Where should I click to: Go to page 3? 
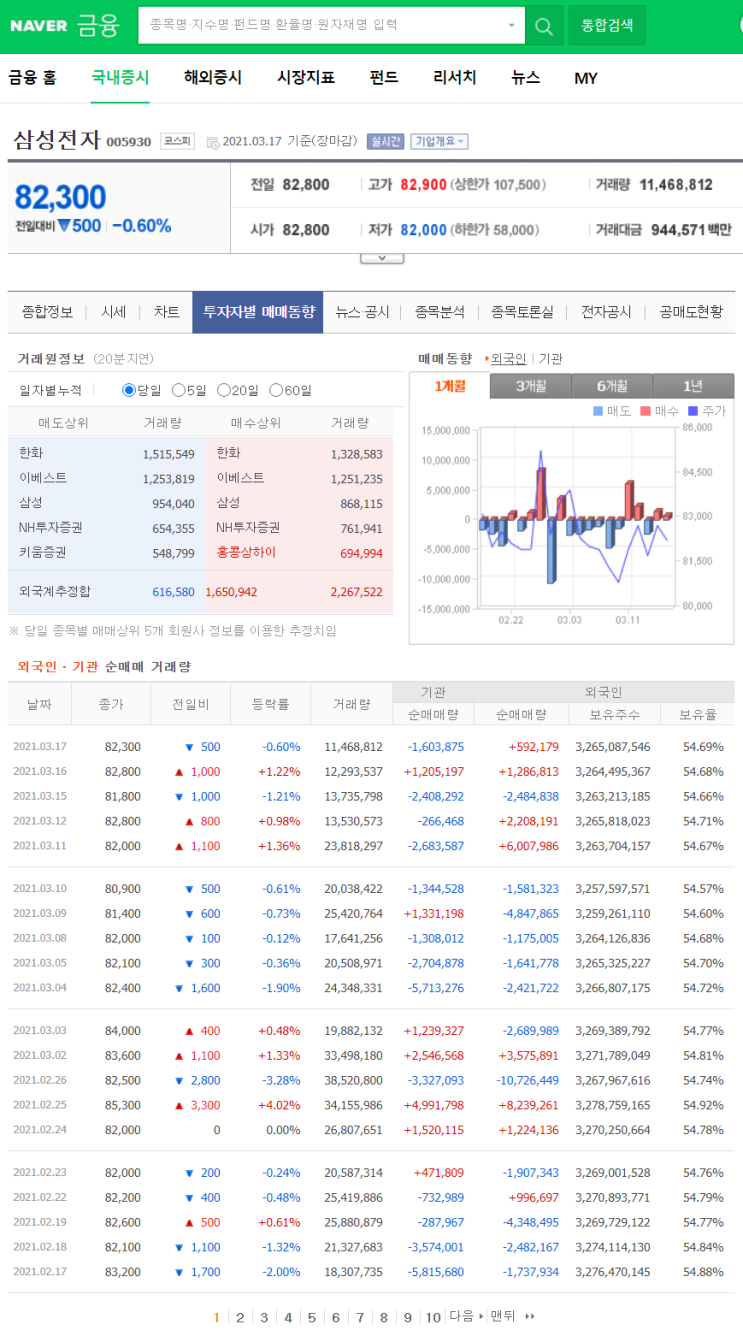tap(264, 1317)
